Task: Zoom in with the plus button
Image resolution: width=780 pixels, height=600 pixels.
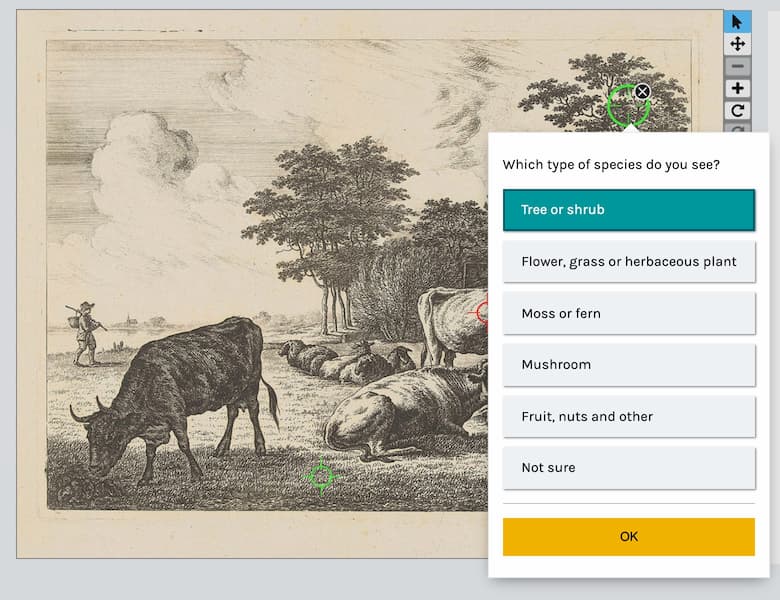Action: click(x=737, y=88)
